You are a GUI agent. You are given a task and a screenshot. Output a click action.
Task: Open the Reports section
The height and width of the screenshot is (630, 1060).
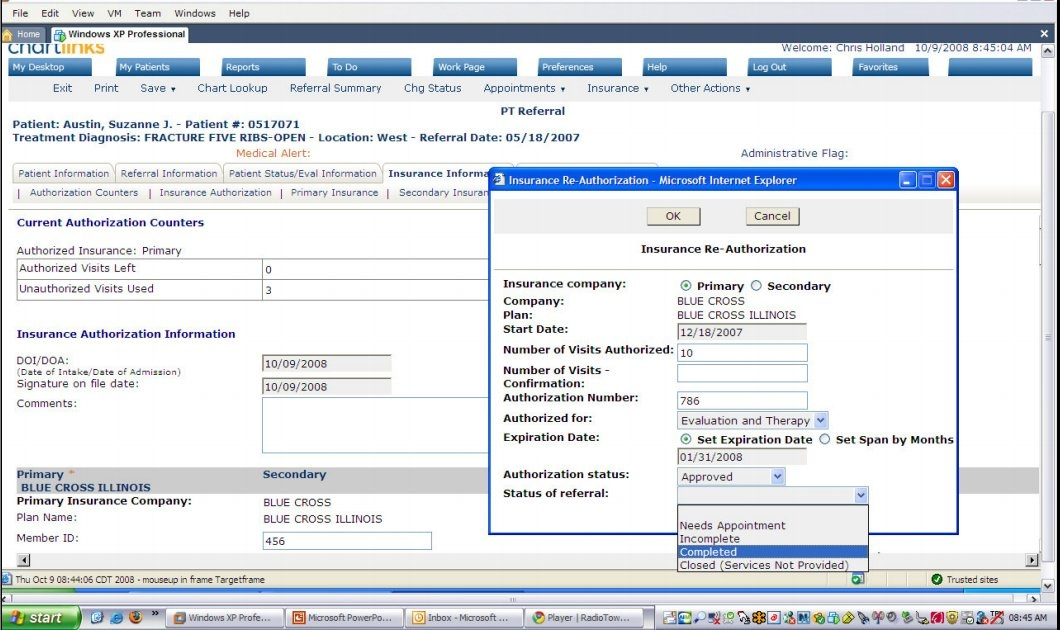(264, 67)
